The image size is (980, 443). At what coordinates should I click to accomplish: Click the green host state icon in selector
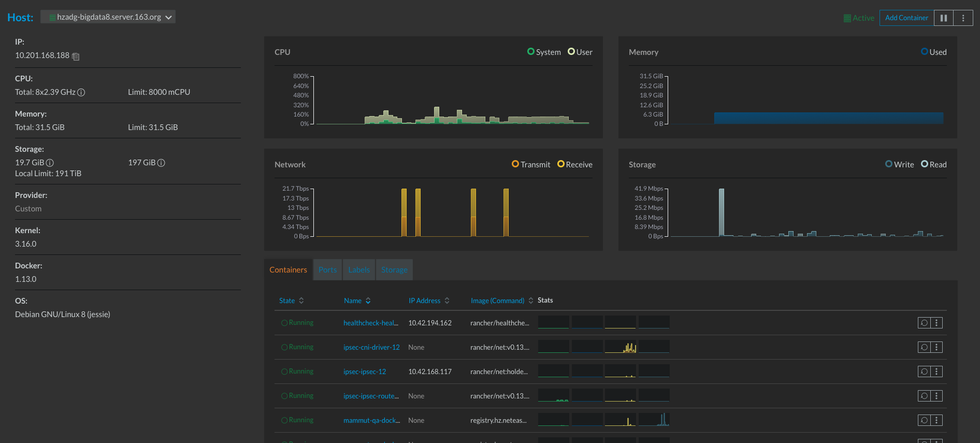pos(52,17)
